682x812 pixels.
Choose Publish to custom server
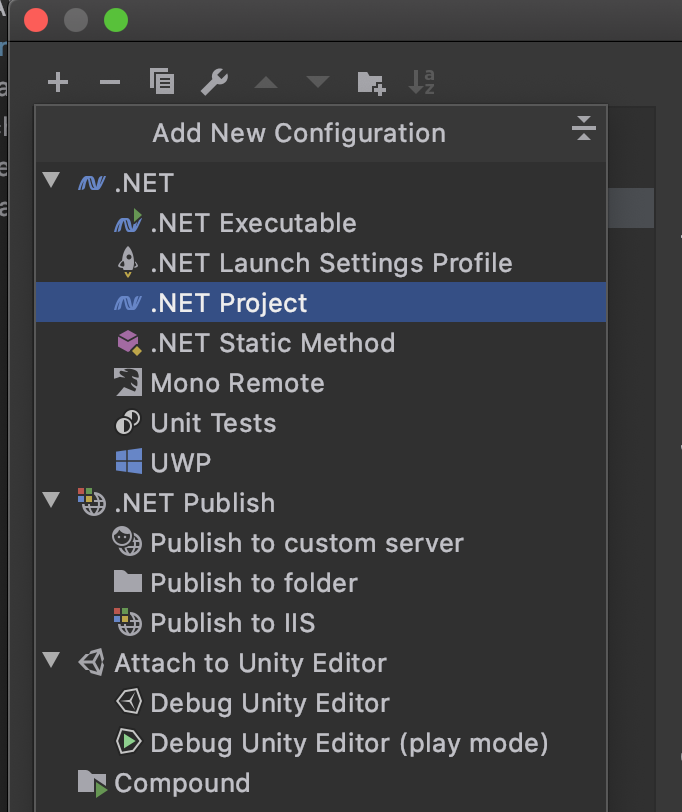pos(321,543)
